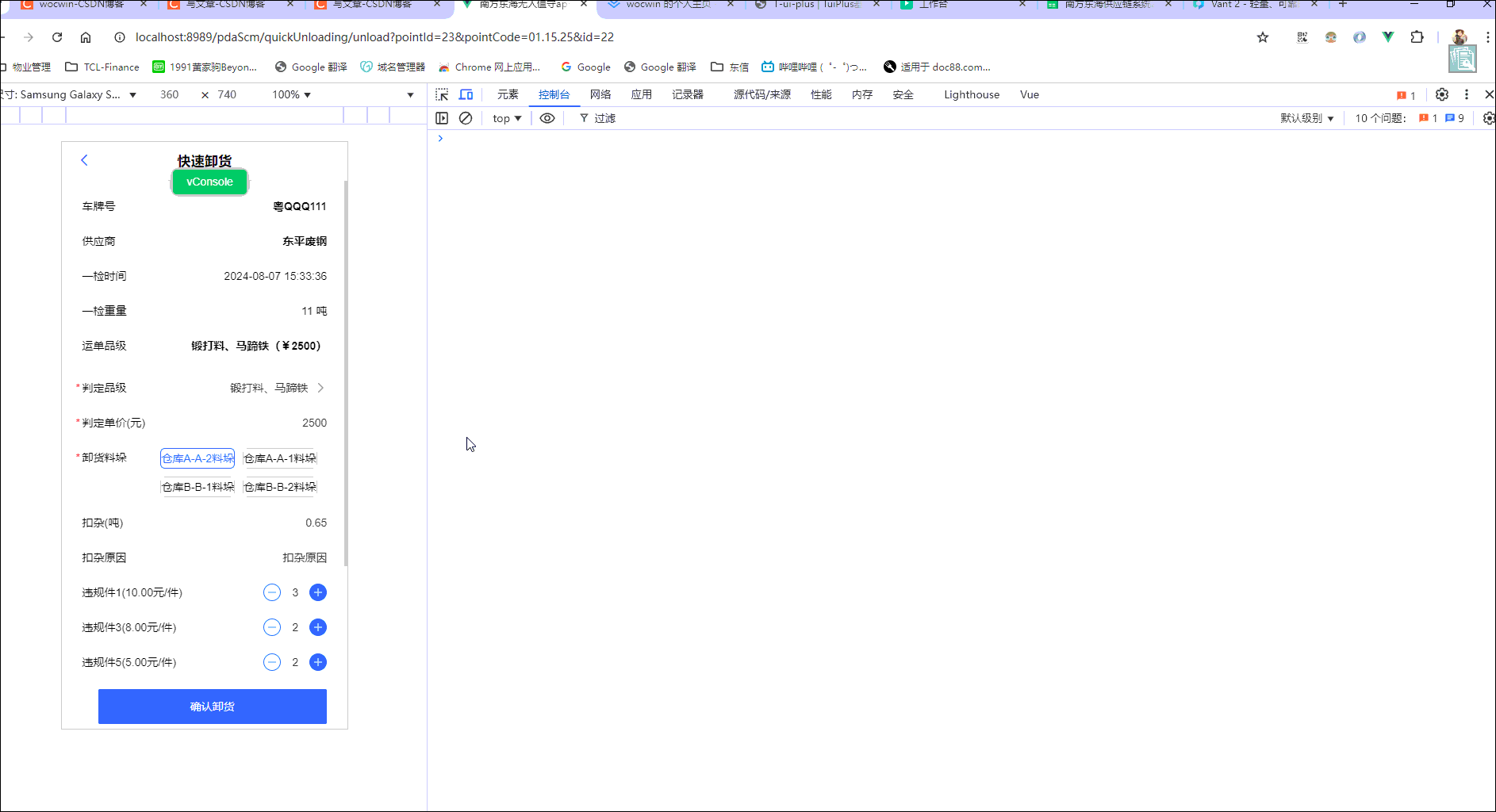1496x812 pixels.
Task: Click the 扣杂原因 input field
Action: [x=305, y=557]
